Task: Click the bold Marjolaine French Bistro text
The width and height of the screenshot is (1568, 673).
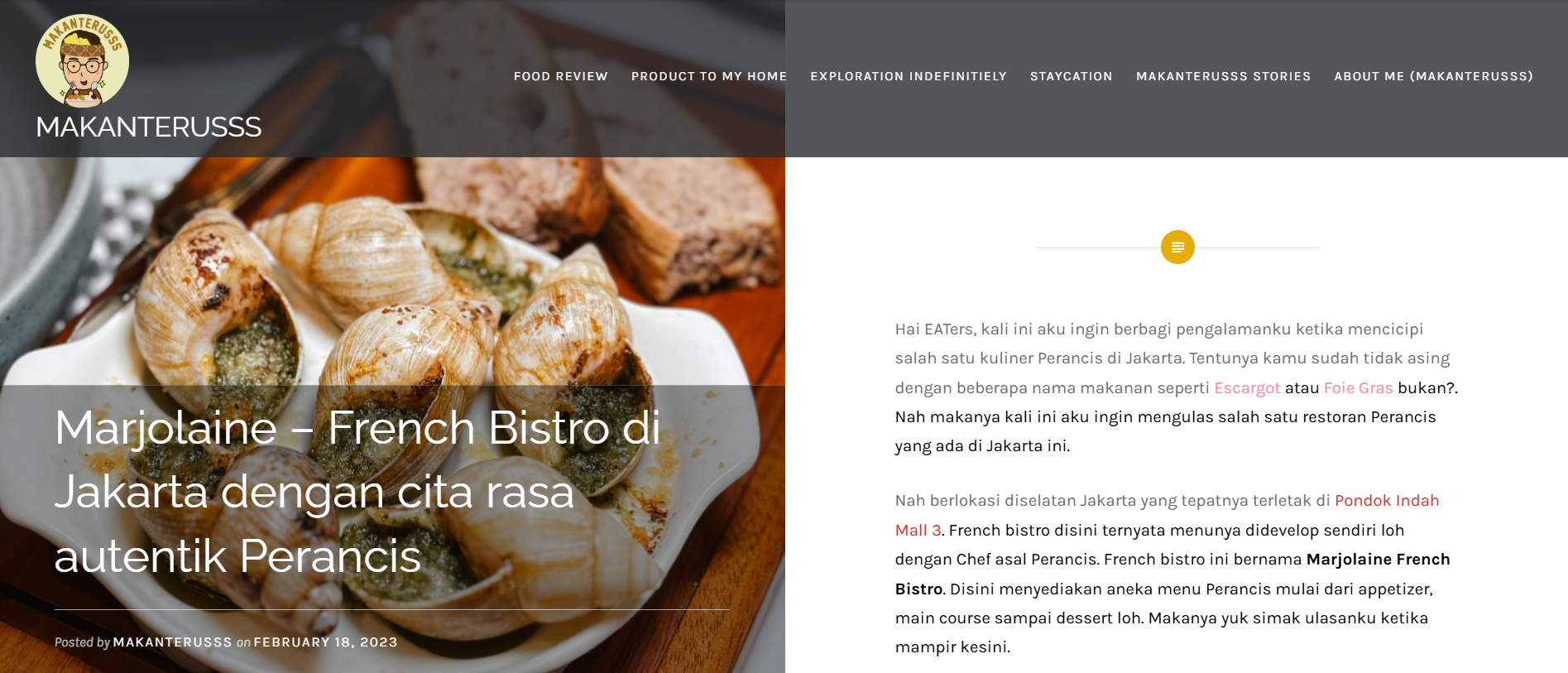Action: coord(1172,574)
